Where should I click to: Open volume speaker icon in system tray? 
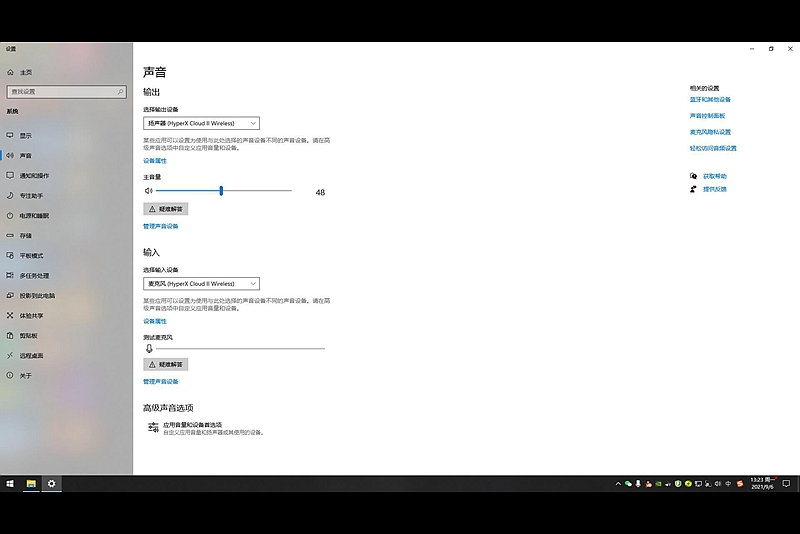point(718,484)
